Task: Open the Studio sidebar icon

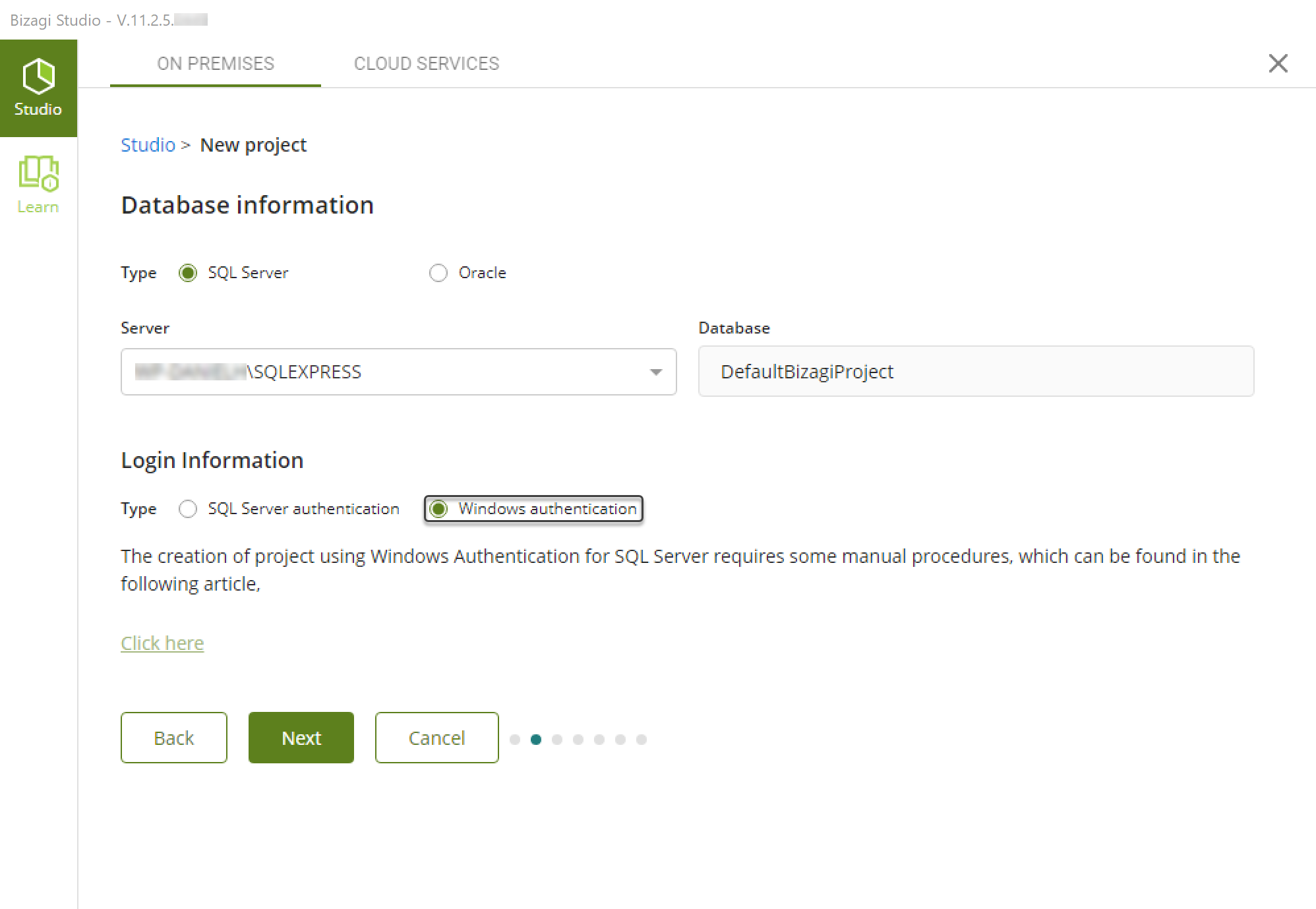Action: 38,88
